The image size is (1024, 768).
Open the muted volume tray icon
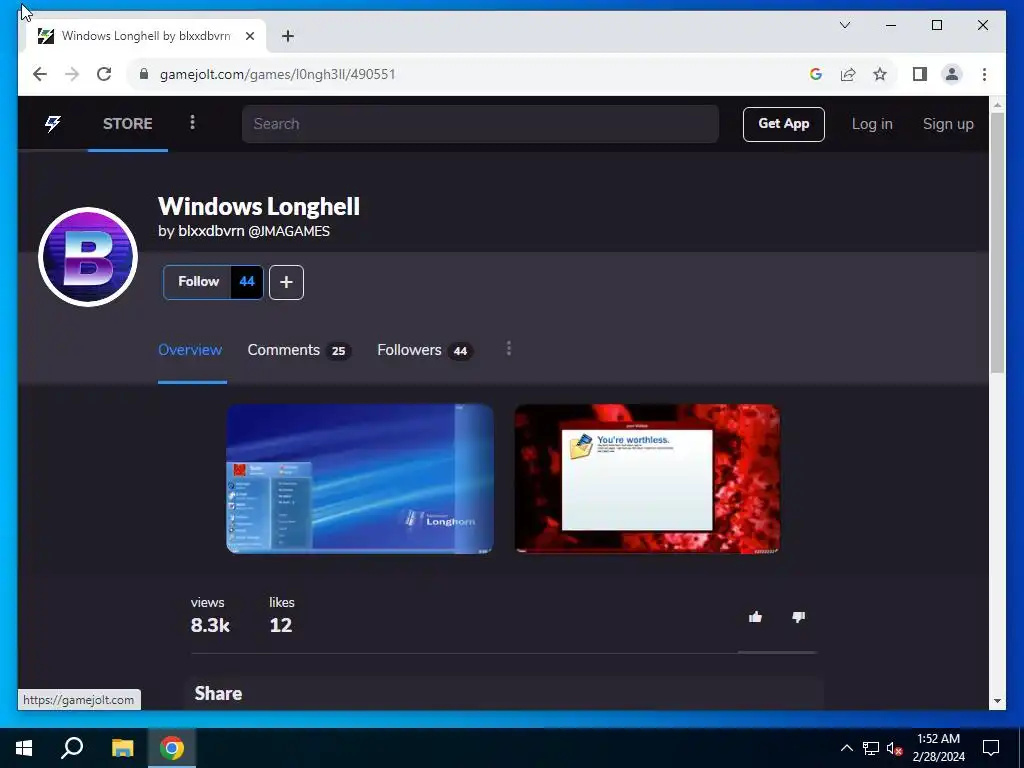pos(895,748)
